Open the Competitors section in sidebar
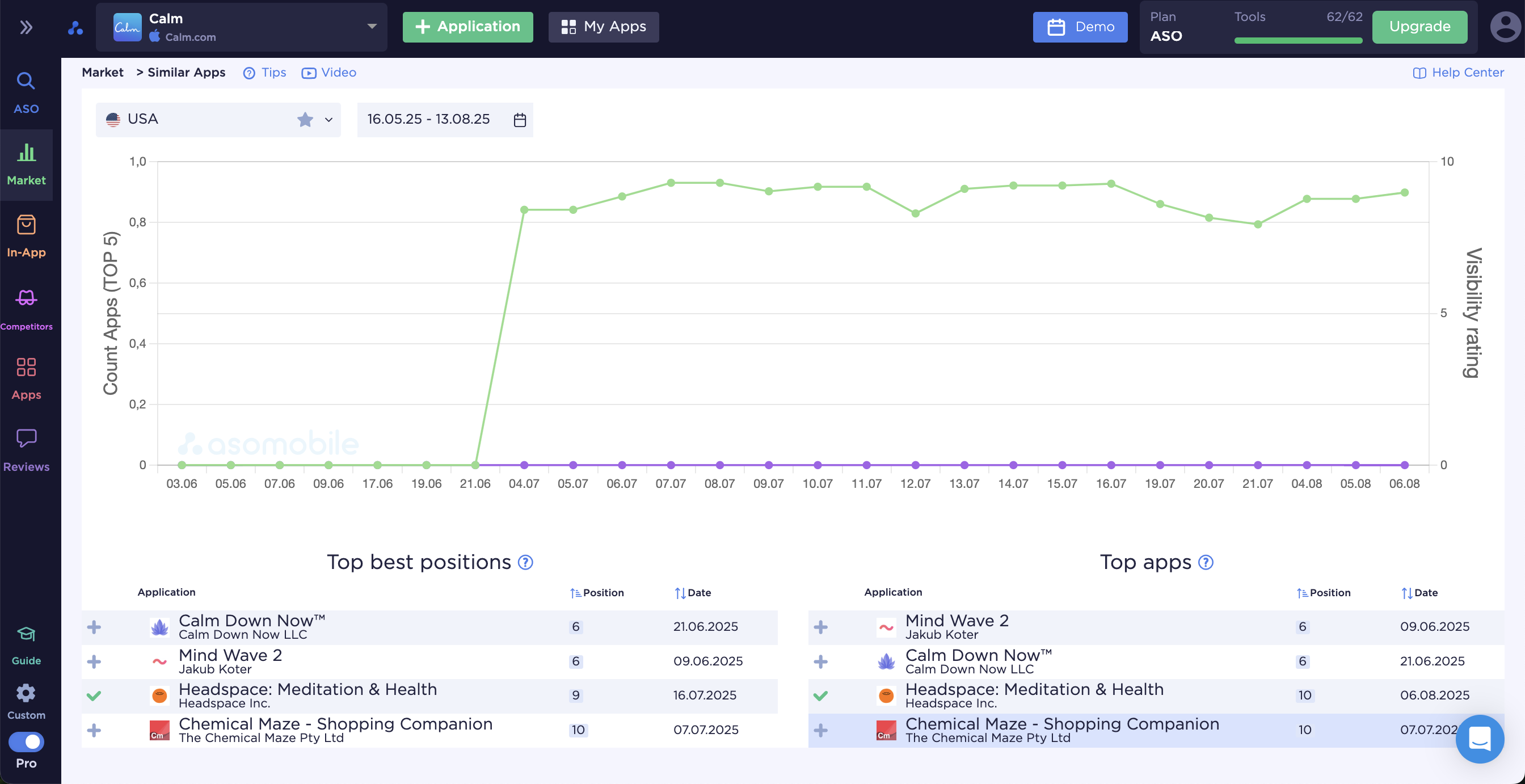 tap(26, 309)
